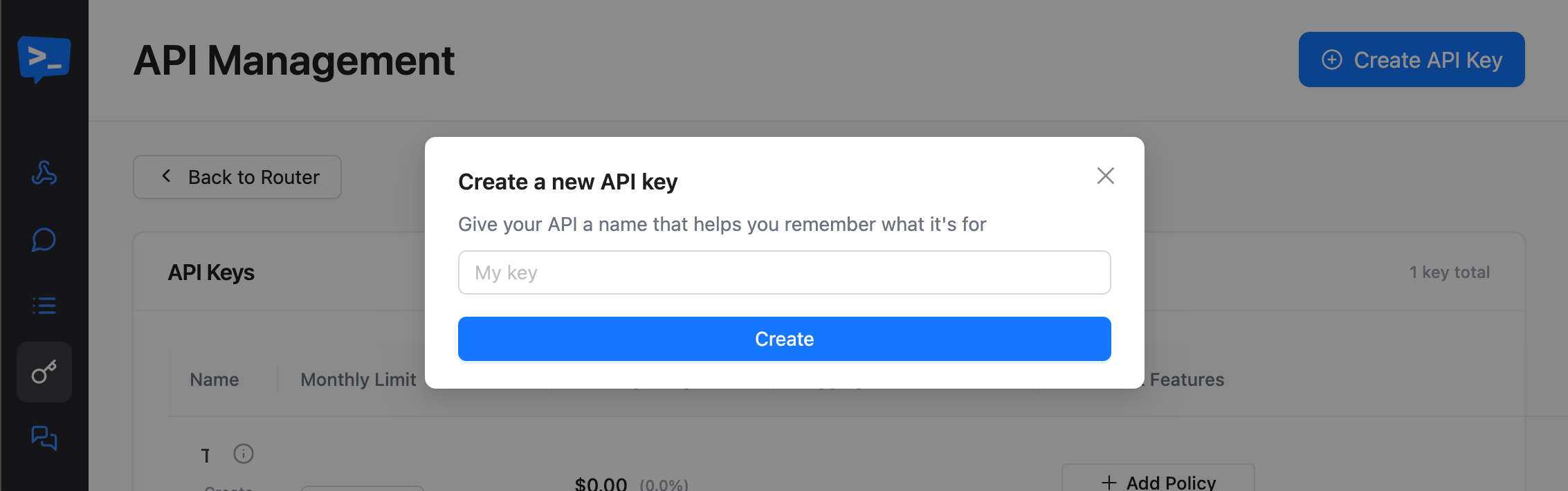The width and height of the screenshot is (1568, 491).
Task: Click the 1 key total label
Action: pyautogui.click(x=1450, y=272)
